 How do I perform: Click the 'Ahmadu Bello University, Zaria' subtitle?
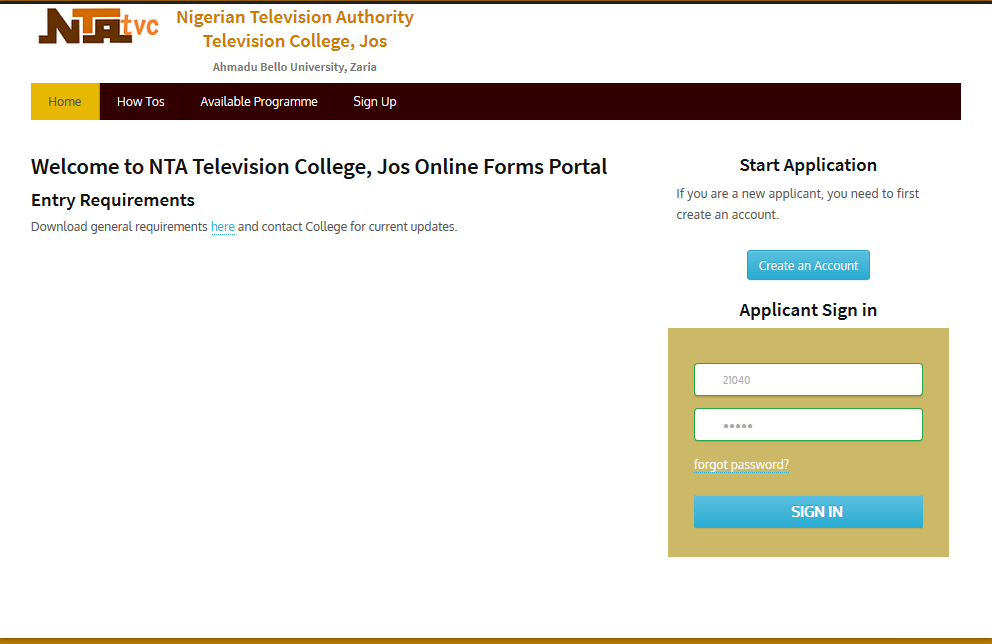pyautogui.click(x=295, y=67)
